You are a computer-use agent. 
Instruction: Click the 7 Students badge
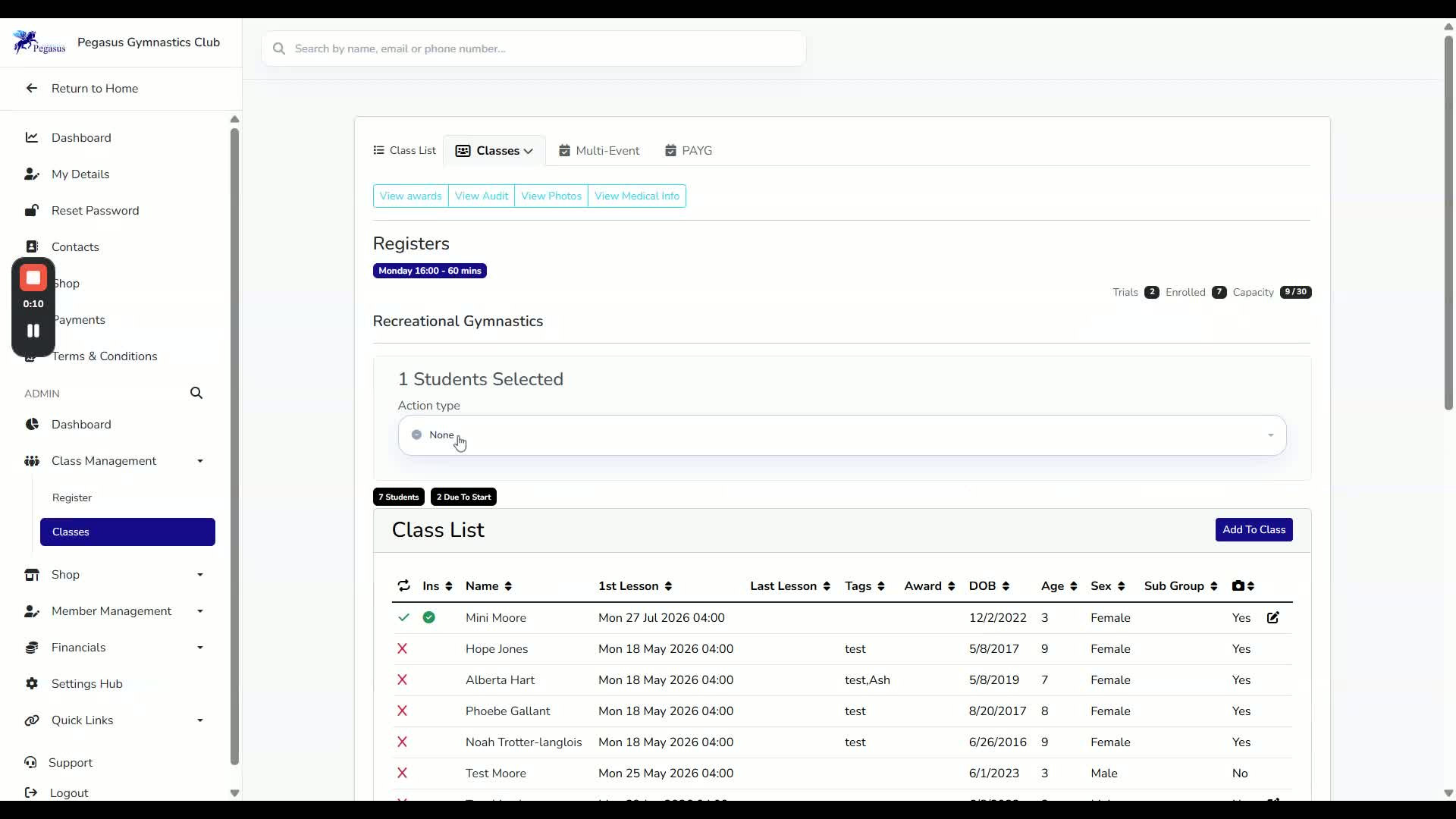click(398, 497)
